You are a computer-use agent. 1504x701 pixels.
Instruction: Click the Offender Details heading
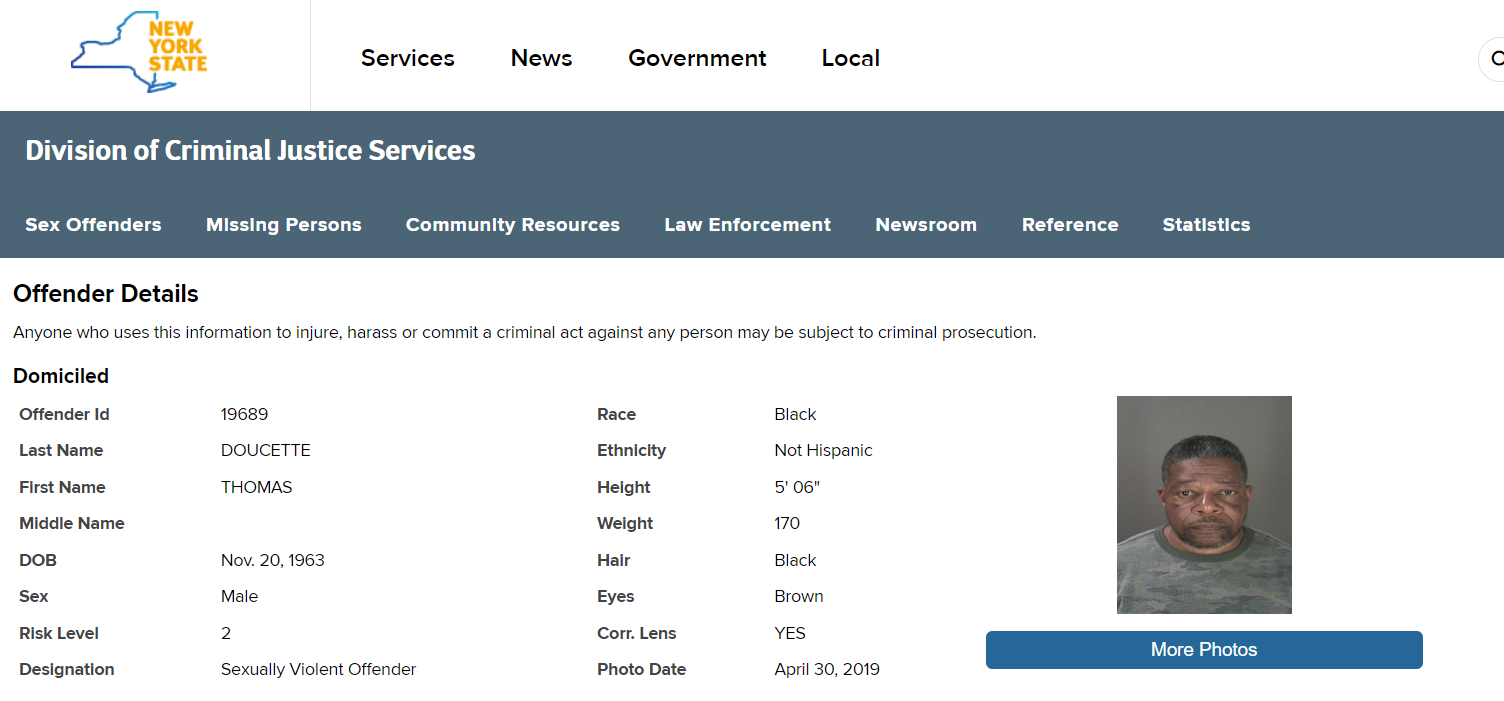tap(106, 294)
